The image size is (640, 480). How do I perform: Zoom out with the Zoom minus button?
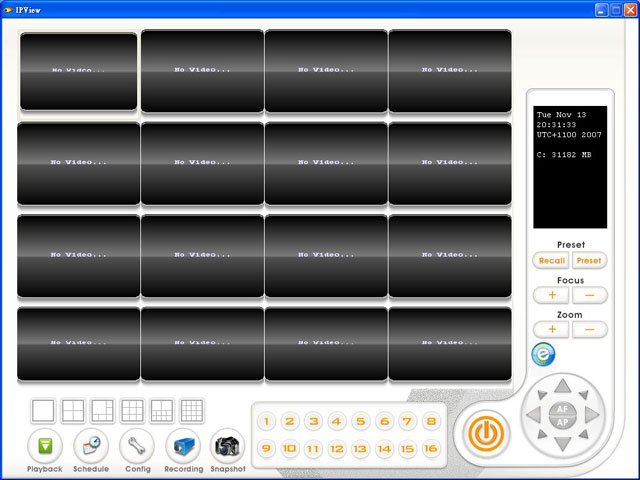pyautogui.click(x=589, y=329)
